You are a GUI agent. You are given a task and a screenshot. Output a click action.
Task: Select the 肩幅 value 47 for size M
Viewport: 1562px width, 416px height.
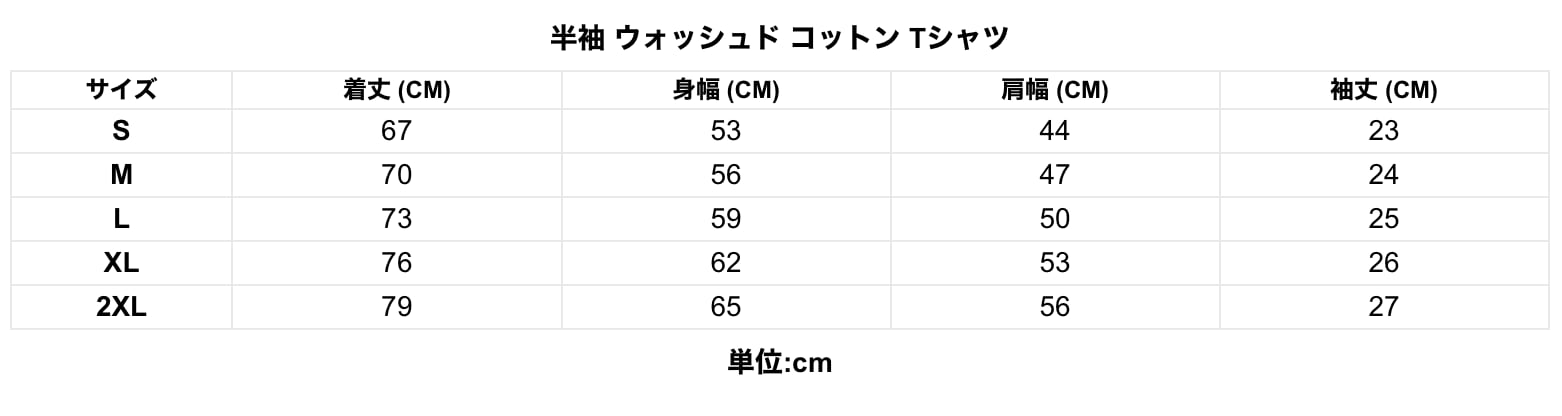pyautogui.click(x=1055, y=175)
